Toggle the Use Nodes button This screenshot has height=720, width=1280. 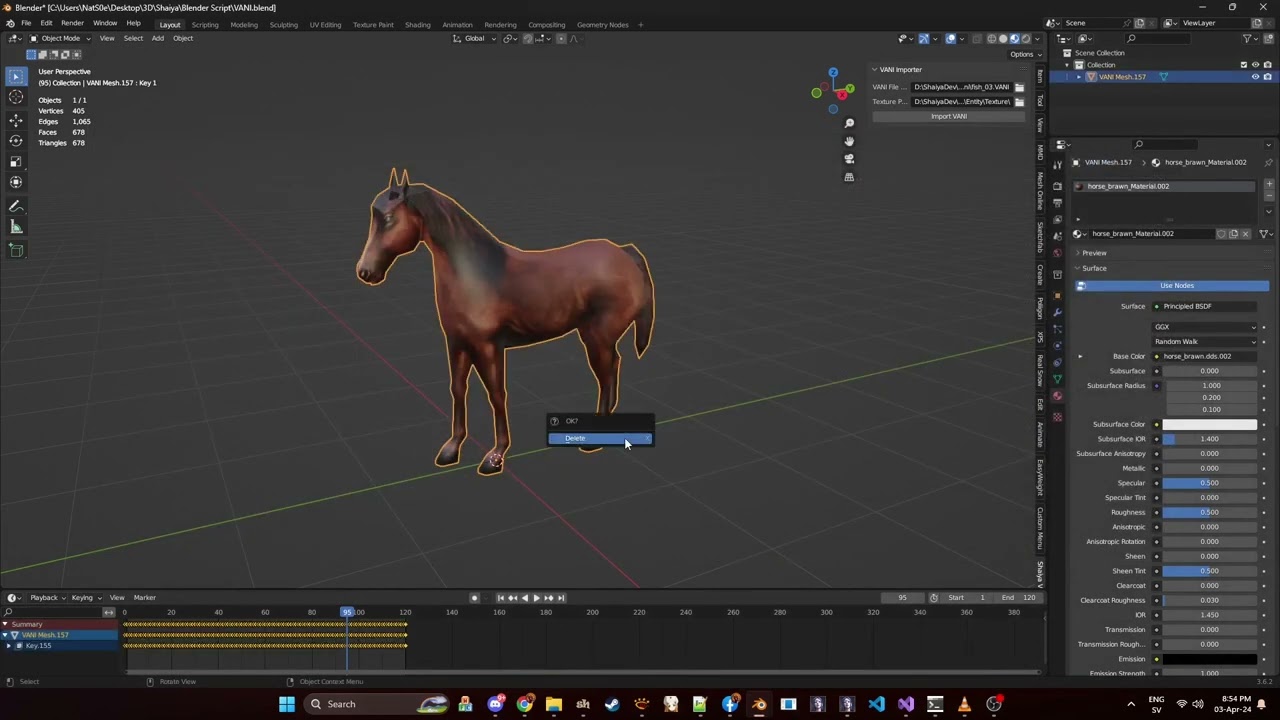pos(1170,286)
